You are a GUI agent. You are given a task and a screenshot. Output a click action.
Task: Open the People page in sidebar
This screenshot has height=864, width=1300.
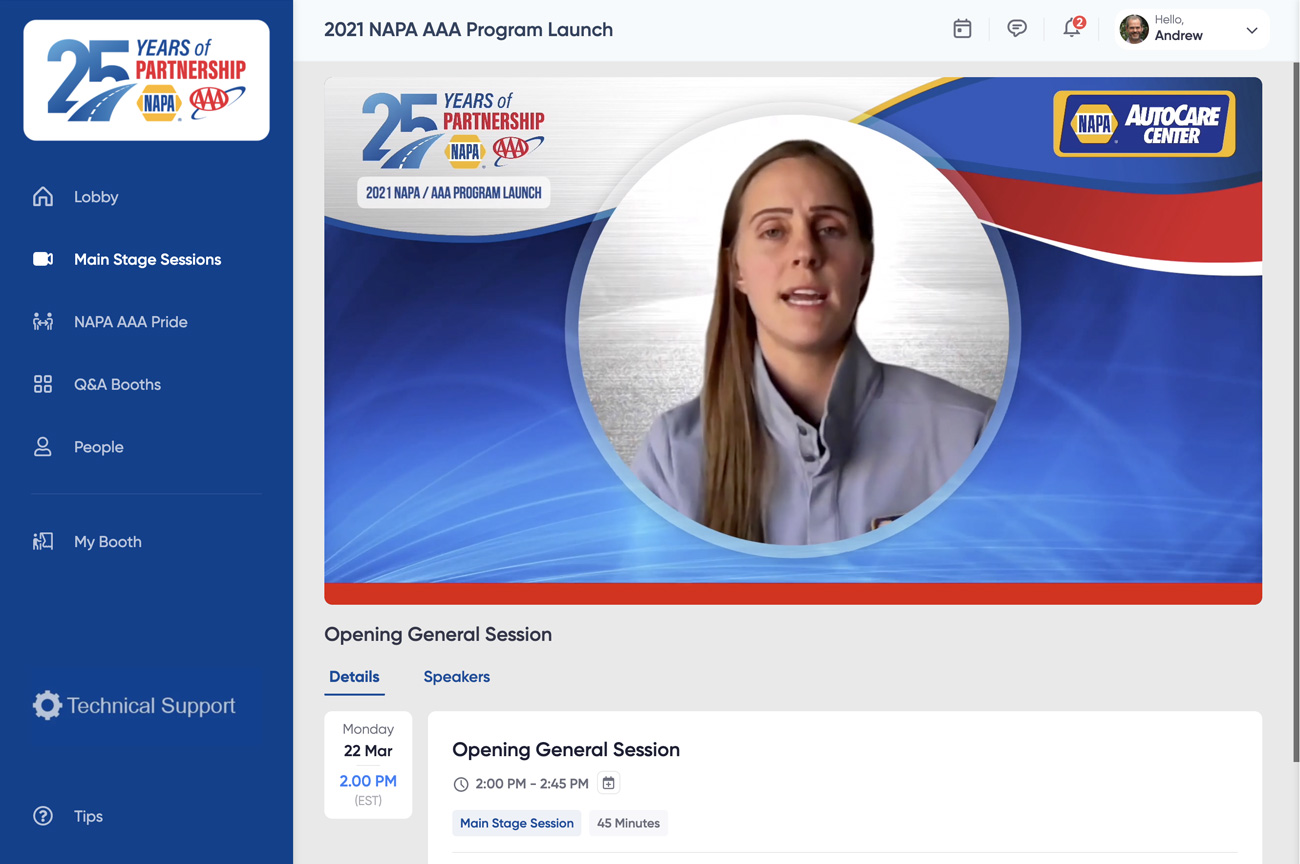[x=98, y=447]
